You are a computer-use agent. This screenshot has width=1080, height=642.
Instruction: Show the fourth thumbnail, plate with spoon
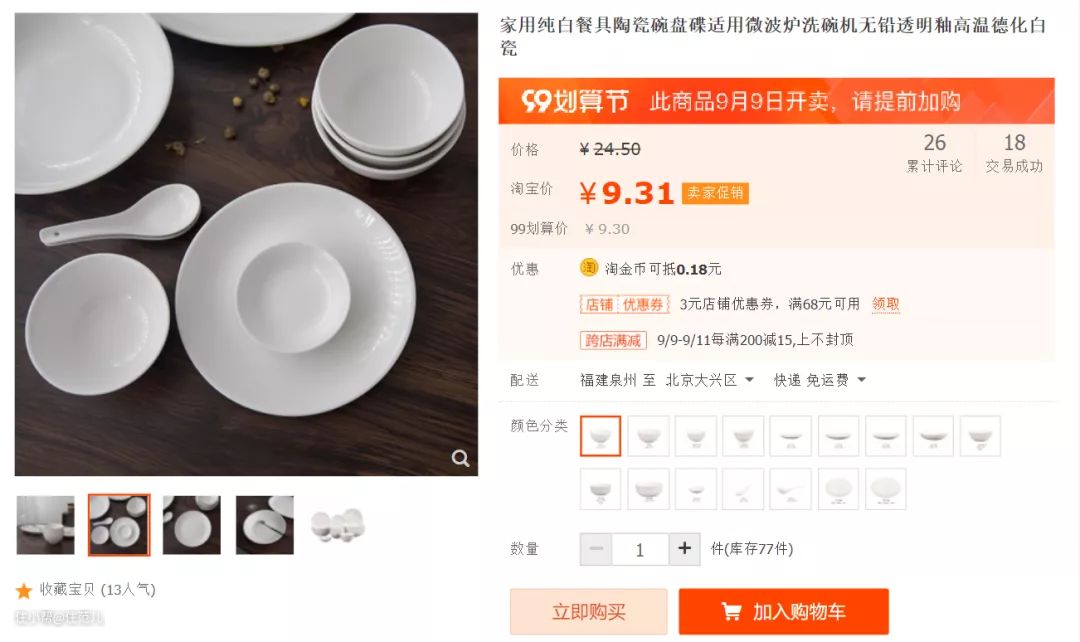click(264, 525)
